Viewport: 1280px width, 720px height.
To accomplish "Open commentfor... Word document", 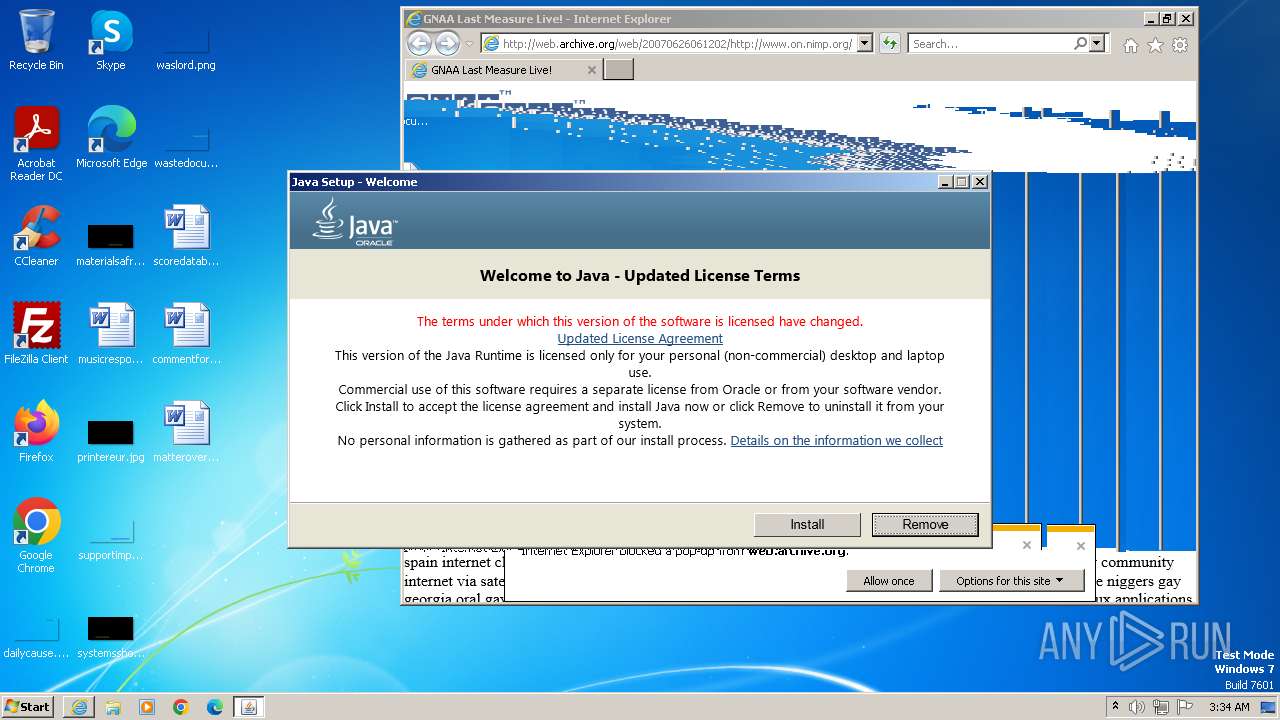I will tap(186, 334).
